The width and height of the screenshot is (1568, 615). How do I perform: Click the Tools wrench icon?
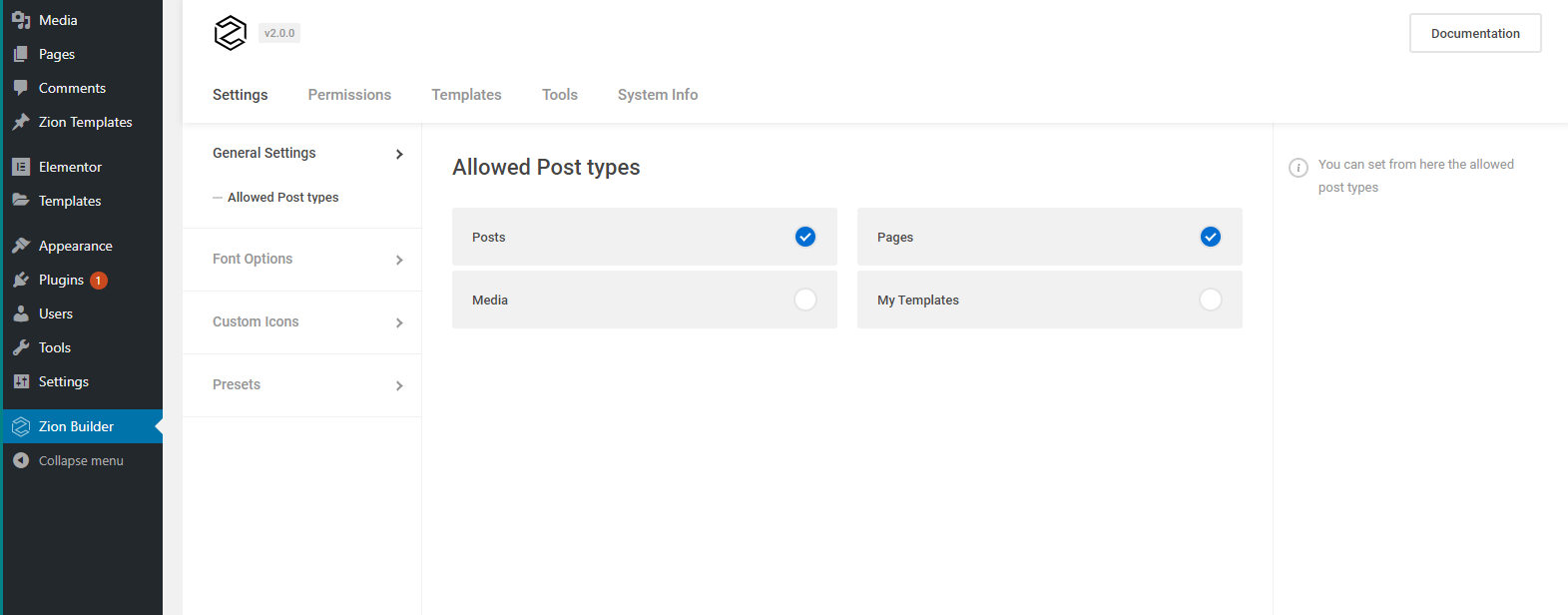coord(21,347)
